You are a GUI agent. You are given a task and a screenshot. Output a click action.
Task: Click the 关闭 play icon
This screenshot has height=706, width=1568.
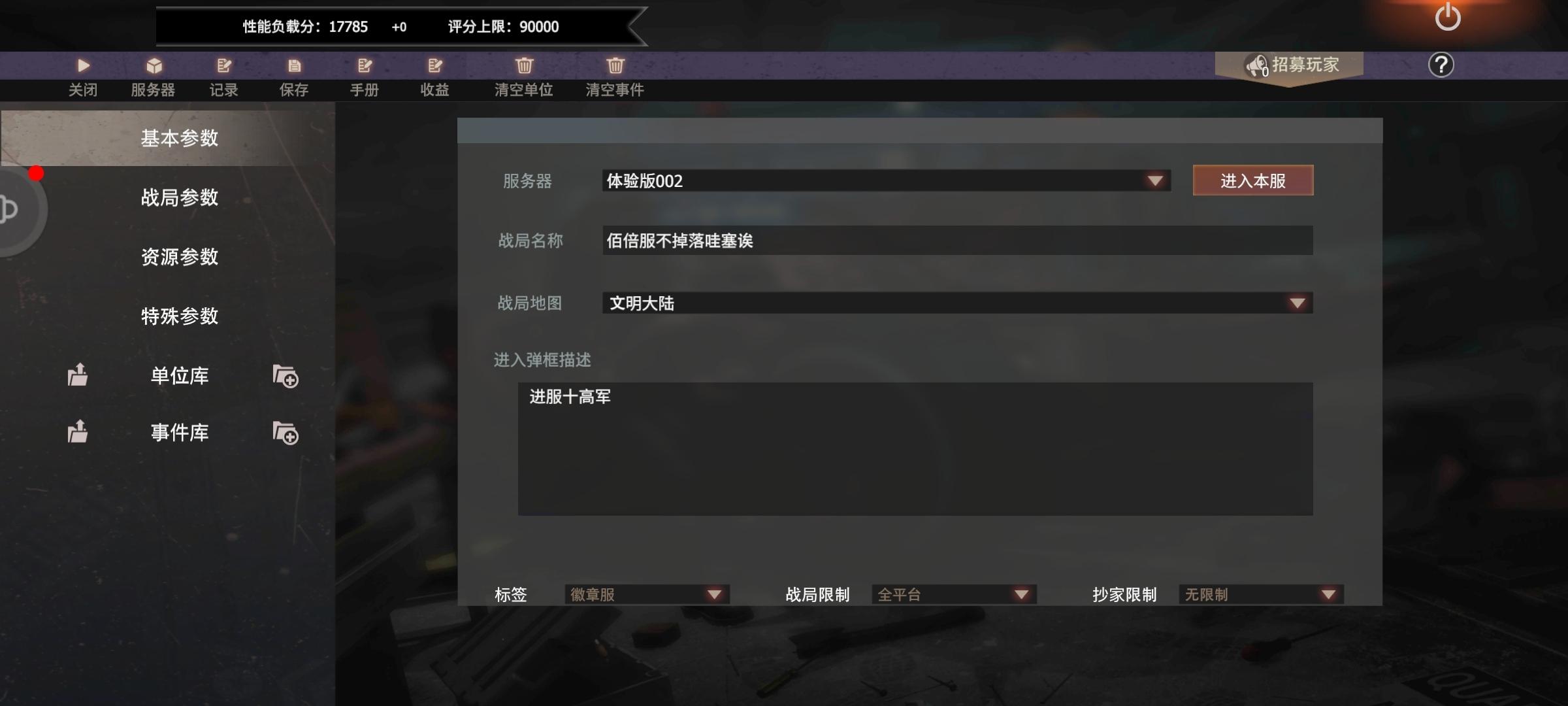point(83,65)
